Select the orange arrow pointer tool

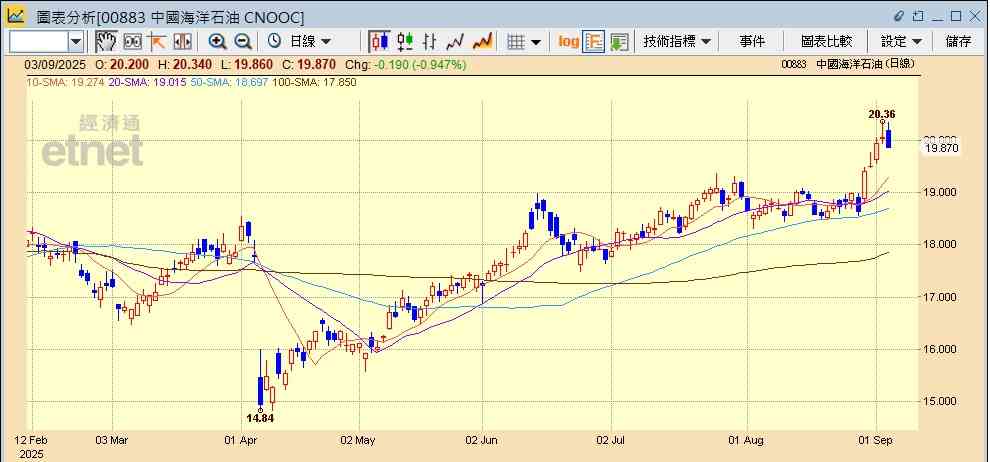click(157, 42)
